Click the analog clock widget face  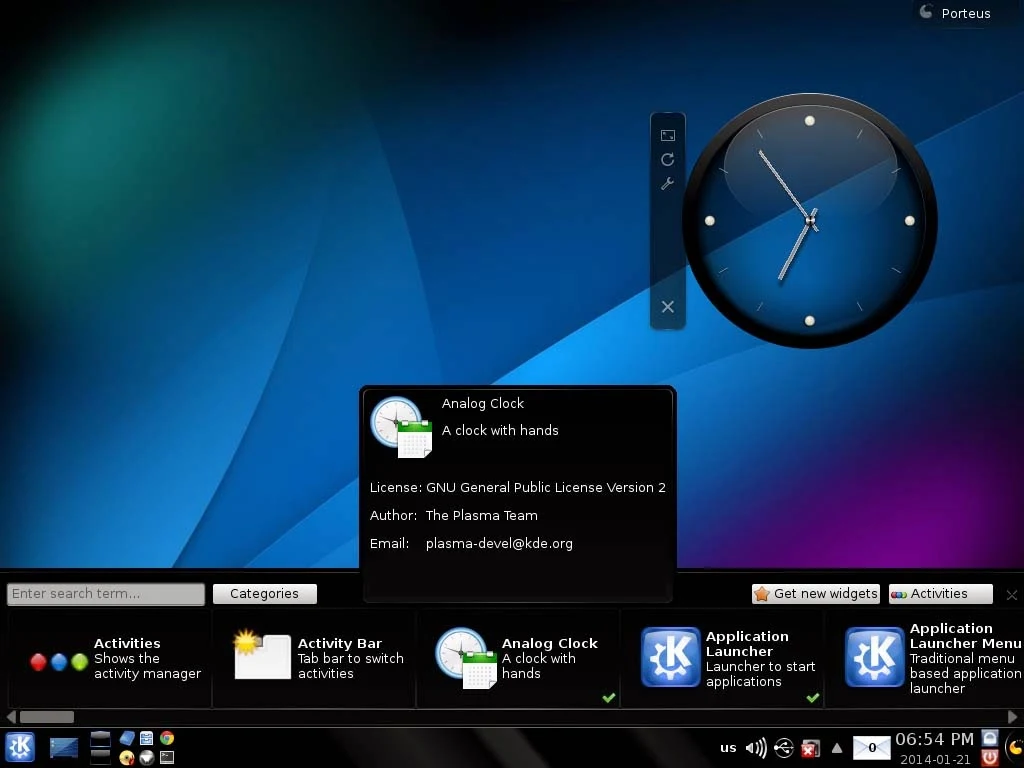810,221
